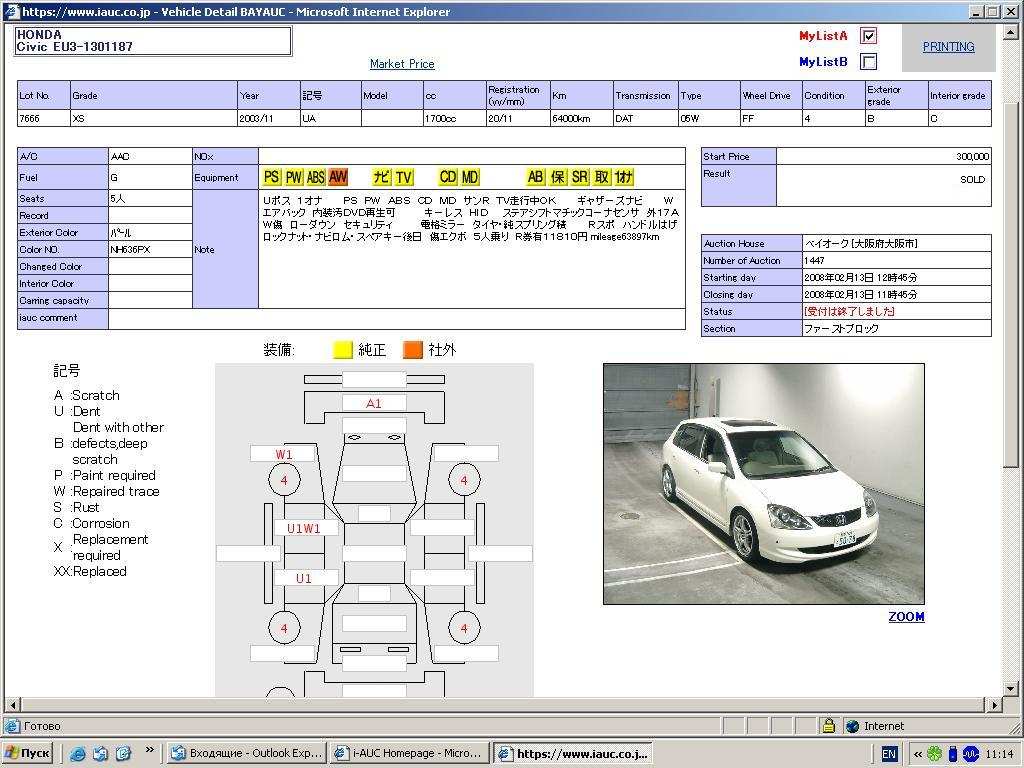This screenshot has height=768, width=1024.
Task: Click the Section value ファーストブロック
Action: (x=841, y=328)
